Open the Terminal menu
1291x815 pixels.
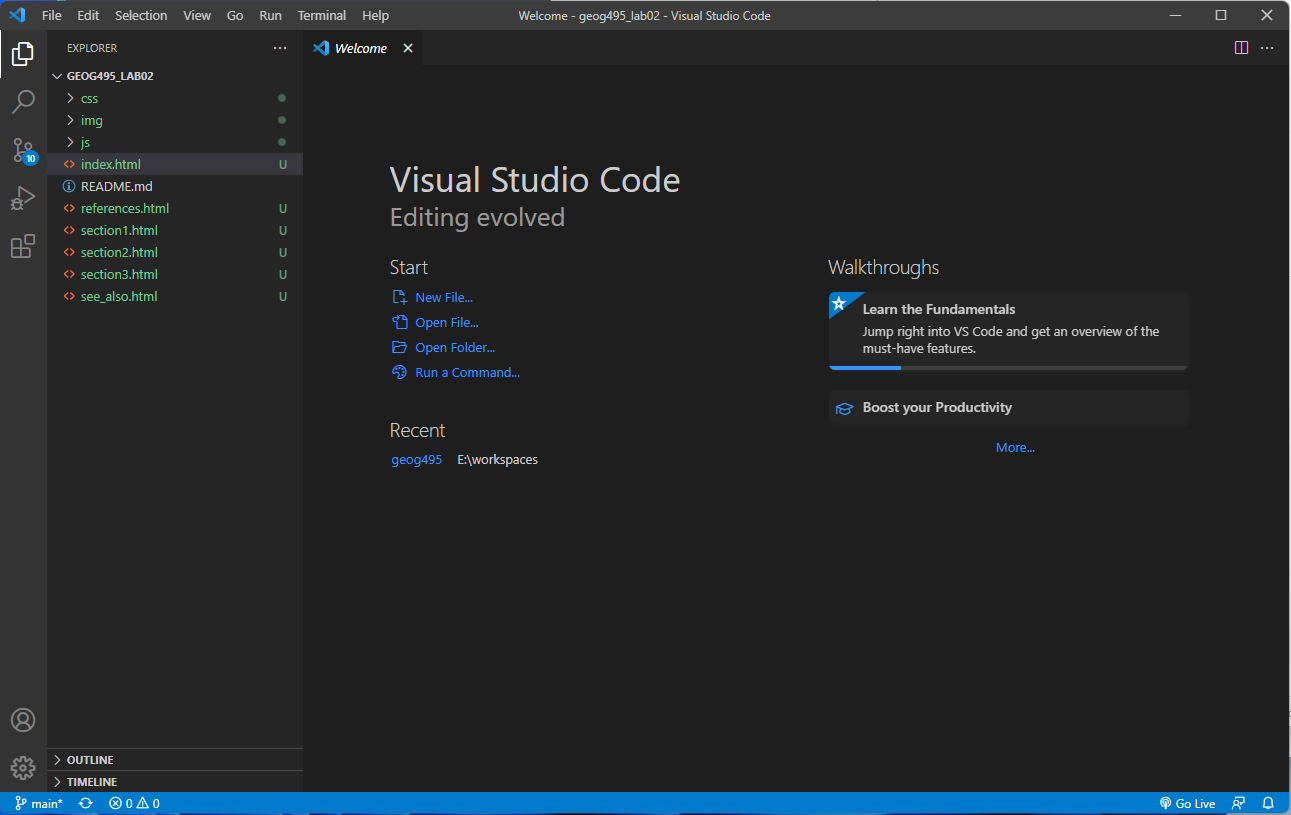[x=322, y=15]
